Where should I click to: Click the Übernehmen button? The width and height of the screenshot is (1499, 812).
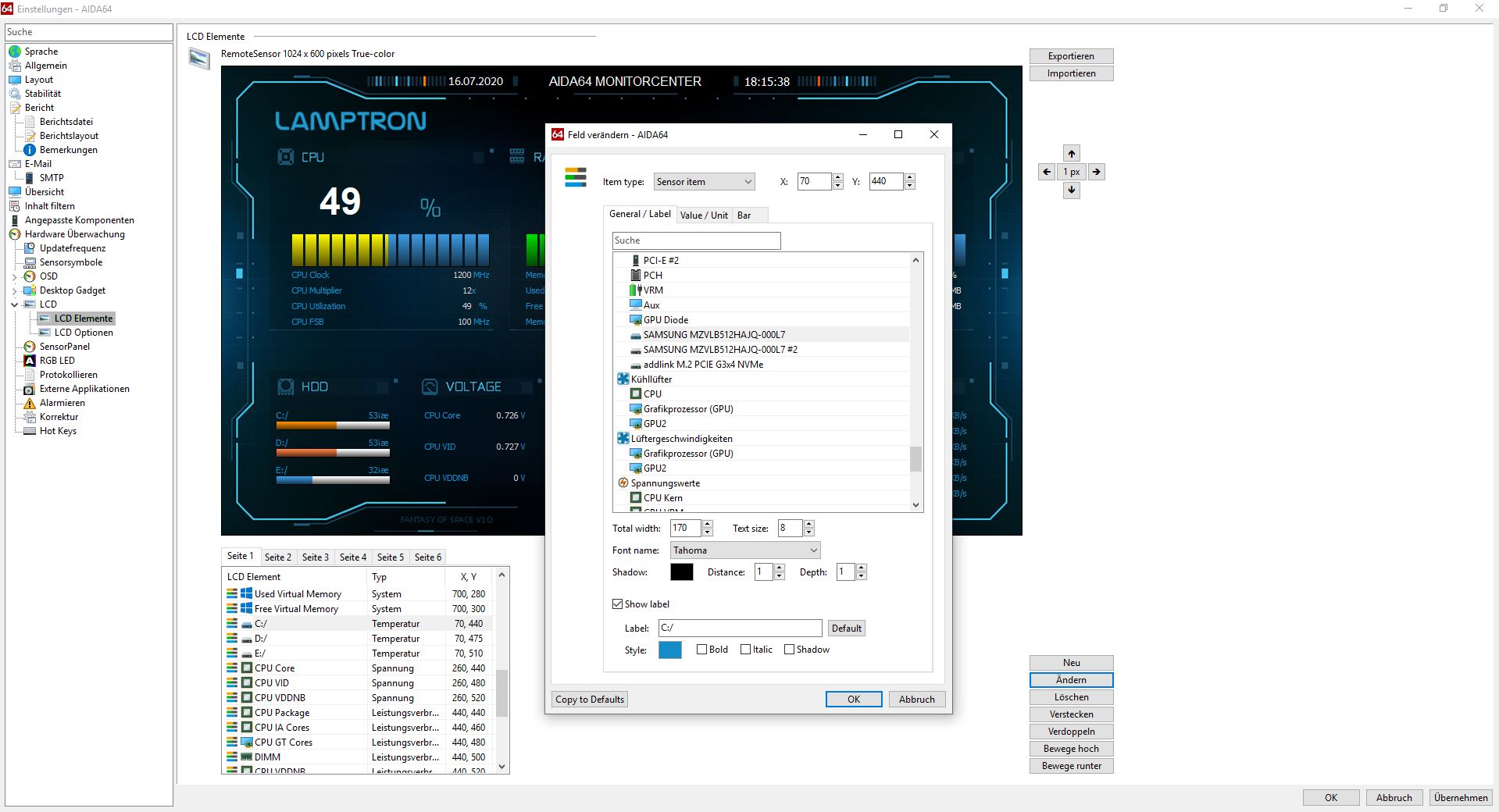click(1461, 798)
